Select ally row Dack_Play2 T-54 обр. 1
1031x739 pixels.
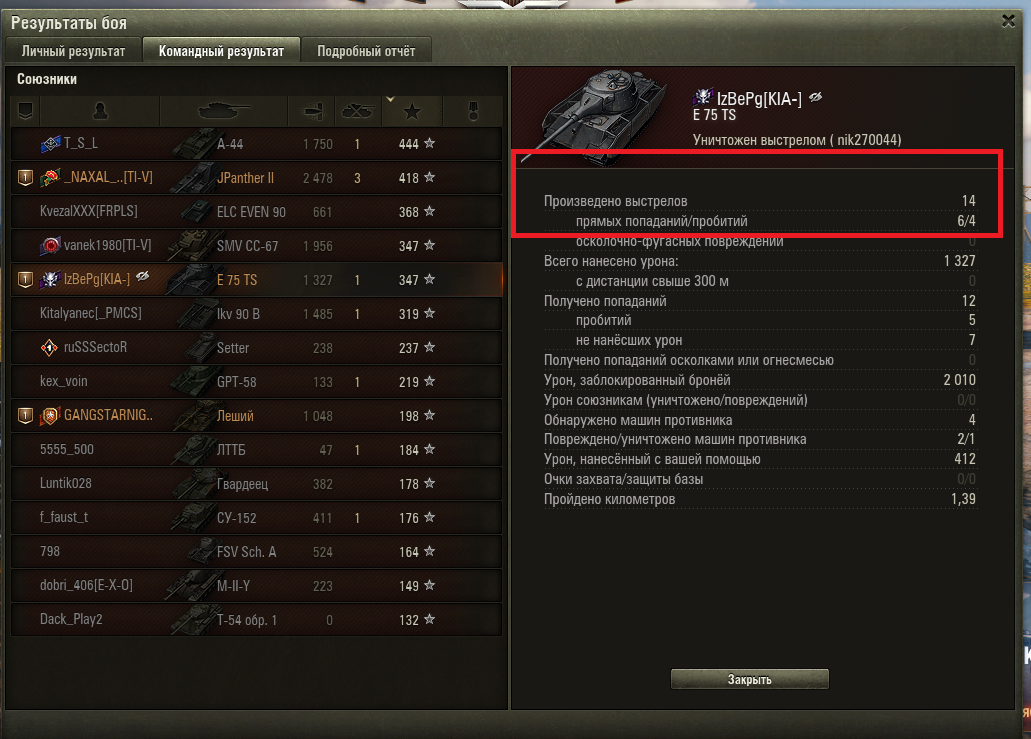(256, 619)
